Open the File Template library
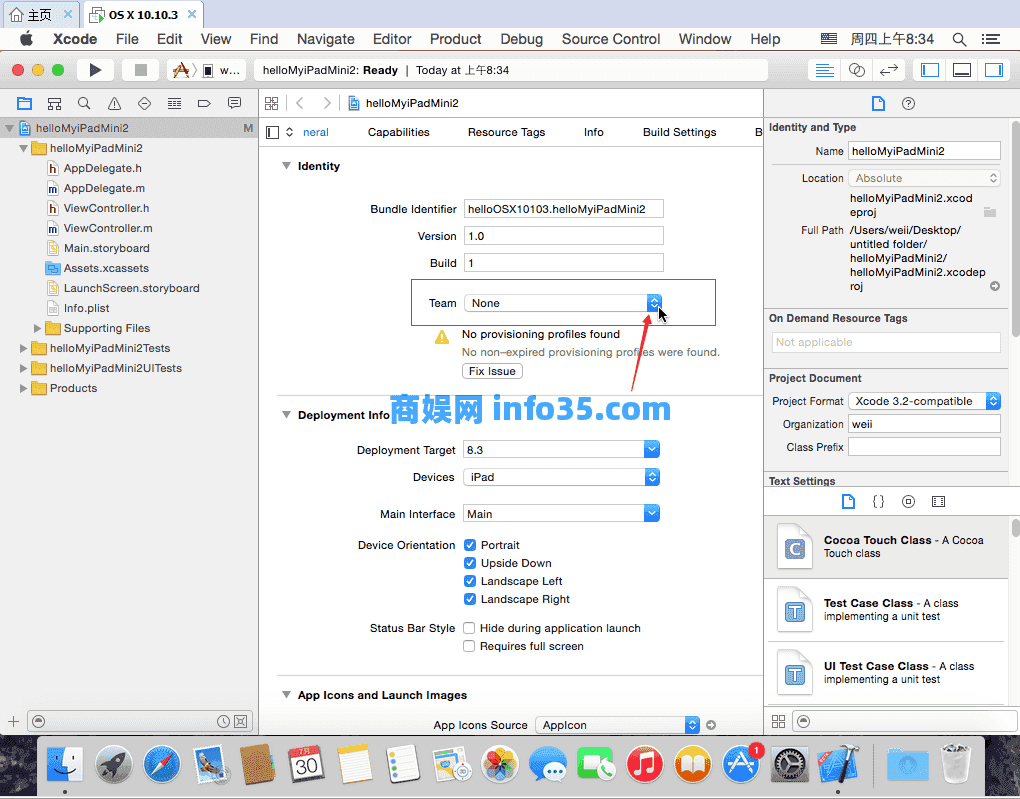The height and width of the screenshot is (799, 1020). click(848, 502)
